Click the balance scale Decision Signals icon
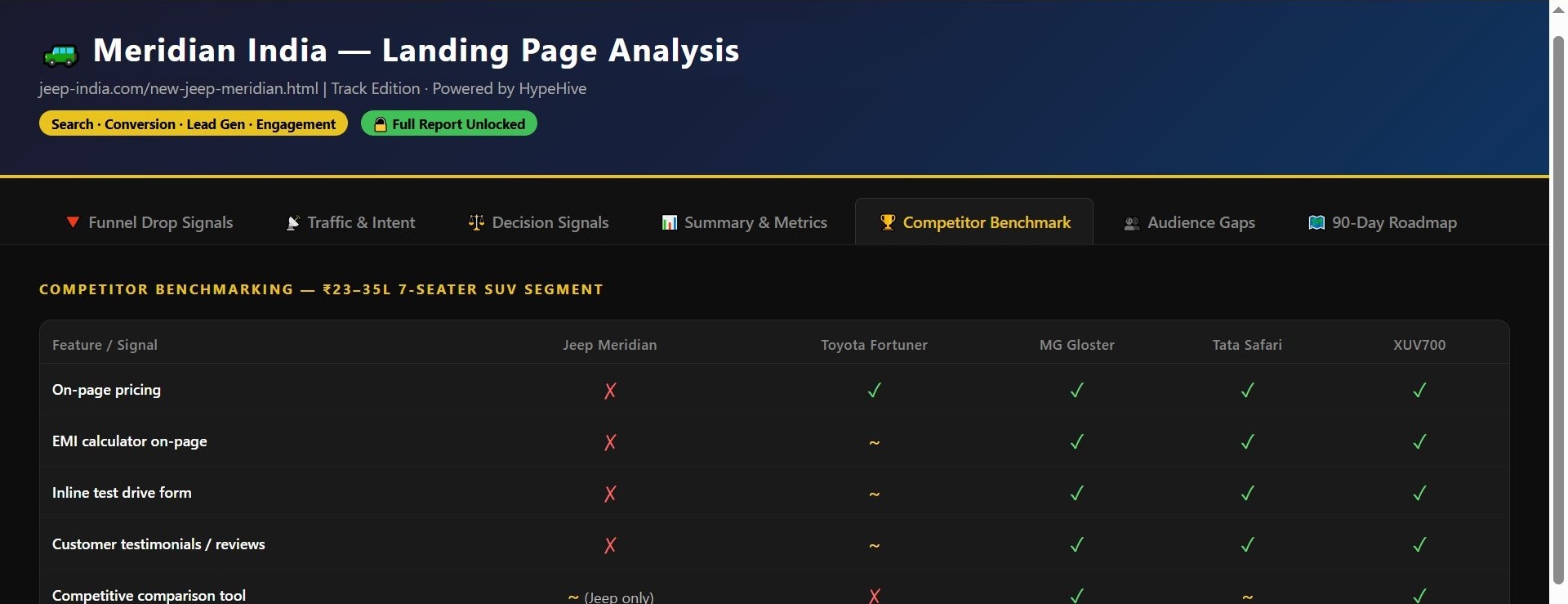Image resolution: width=1568 pixels, height=604 pixels. (476, 222)
